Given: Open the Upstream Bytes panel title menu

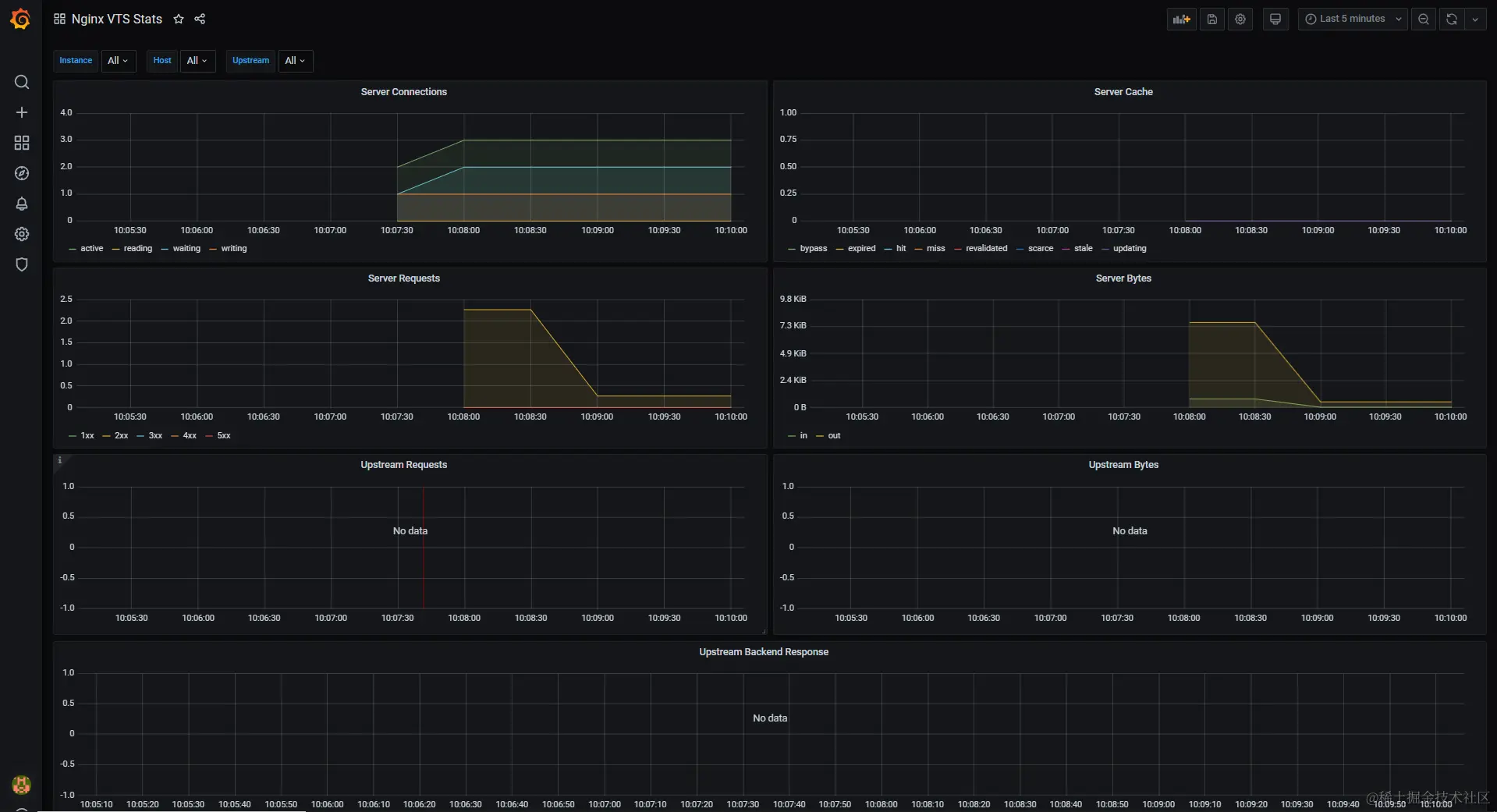Looking at the screenshot, I should pyautogui.click(x=1123, y=465).
